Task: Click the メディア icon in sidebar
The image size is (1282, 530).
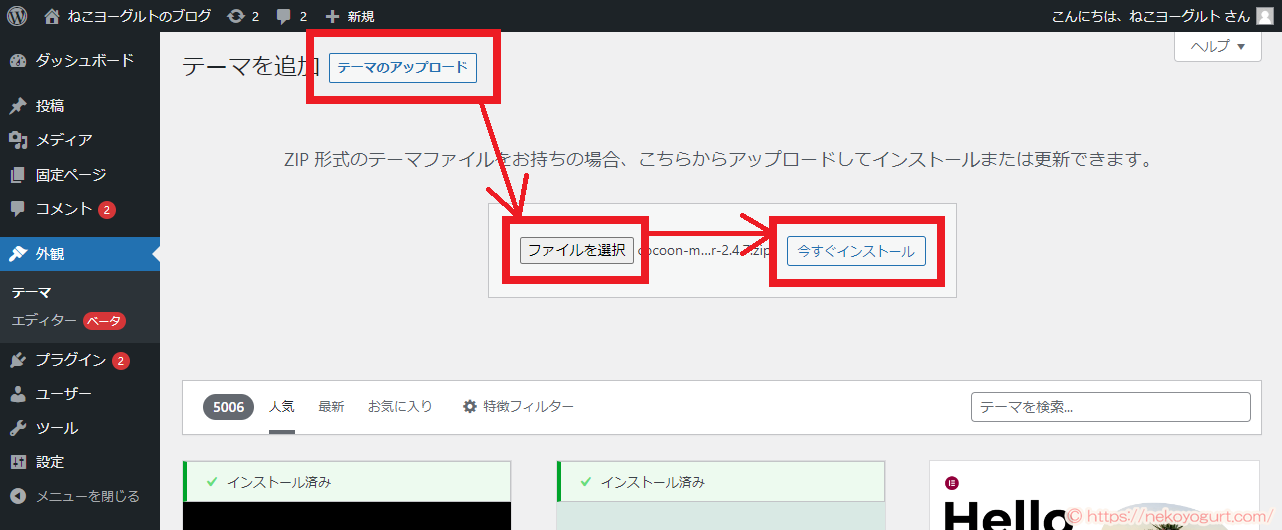Action: point(18,140)
